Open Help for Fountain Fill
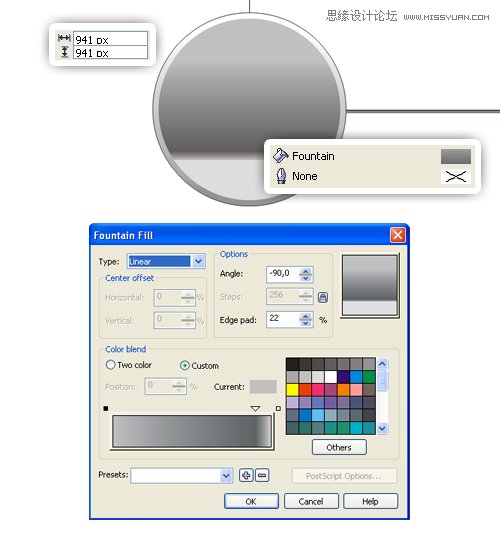The image size is (500, 541). coord(370,501)
